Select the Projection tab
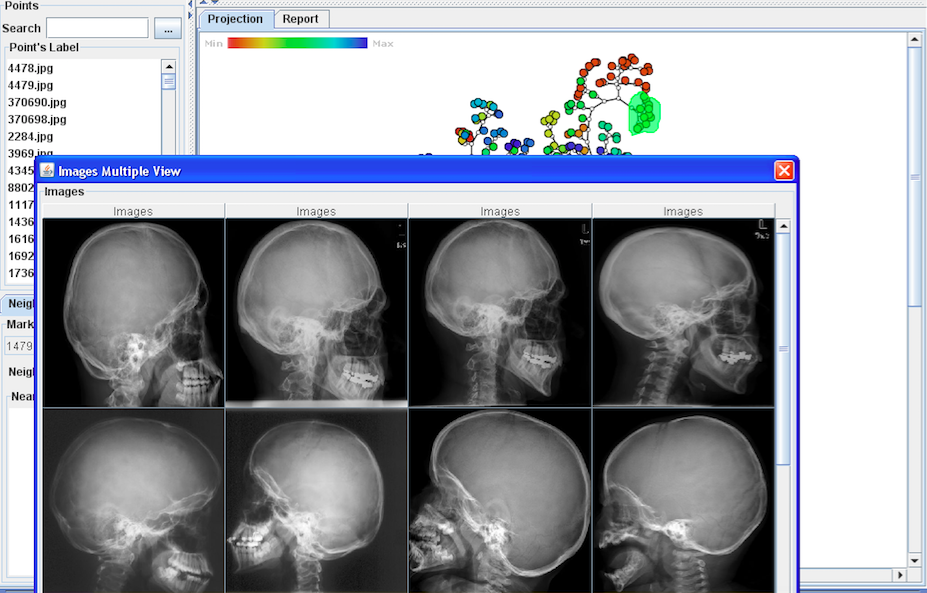This screenshot has height=593, width=927. [235, 19]
